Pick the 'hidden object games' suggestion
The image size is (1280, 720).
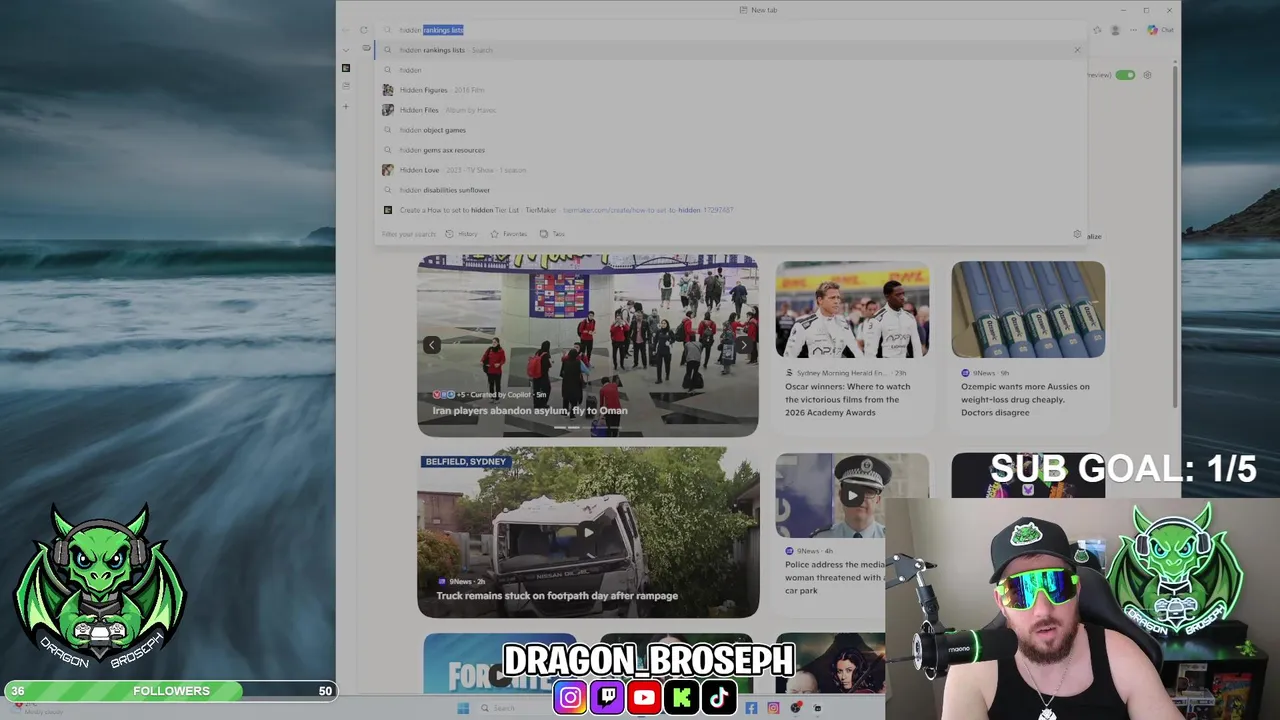click(x=730, y=130)
